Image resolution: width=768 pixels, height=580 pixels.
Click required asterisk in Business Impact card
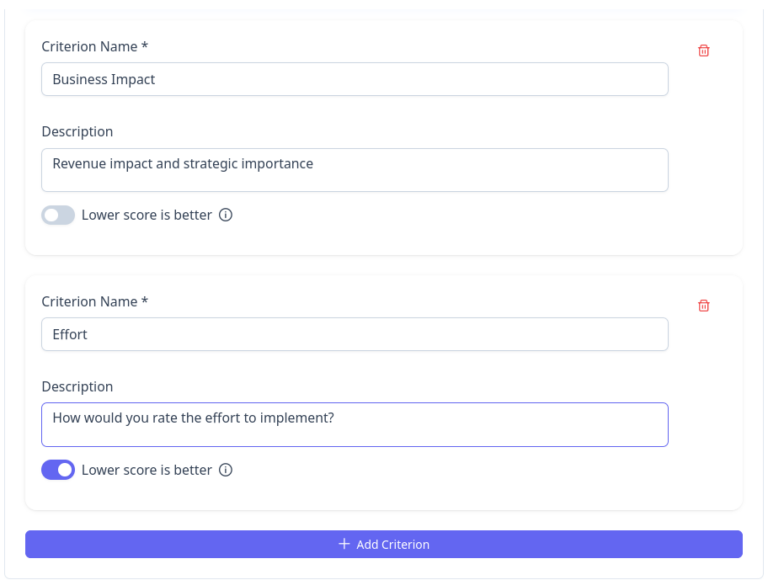(x=145, y=46)
